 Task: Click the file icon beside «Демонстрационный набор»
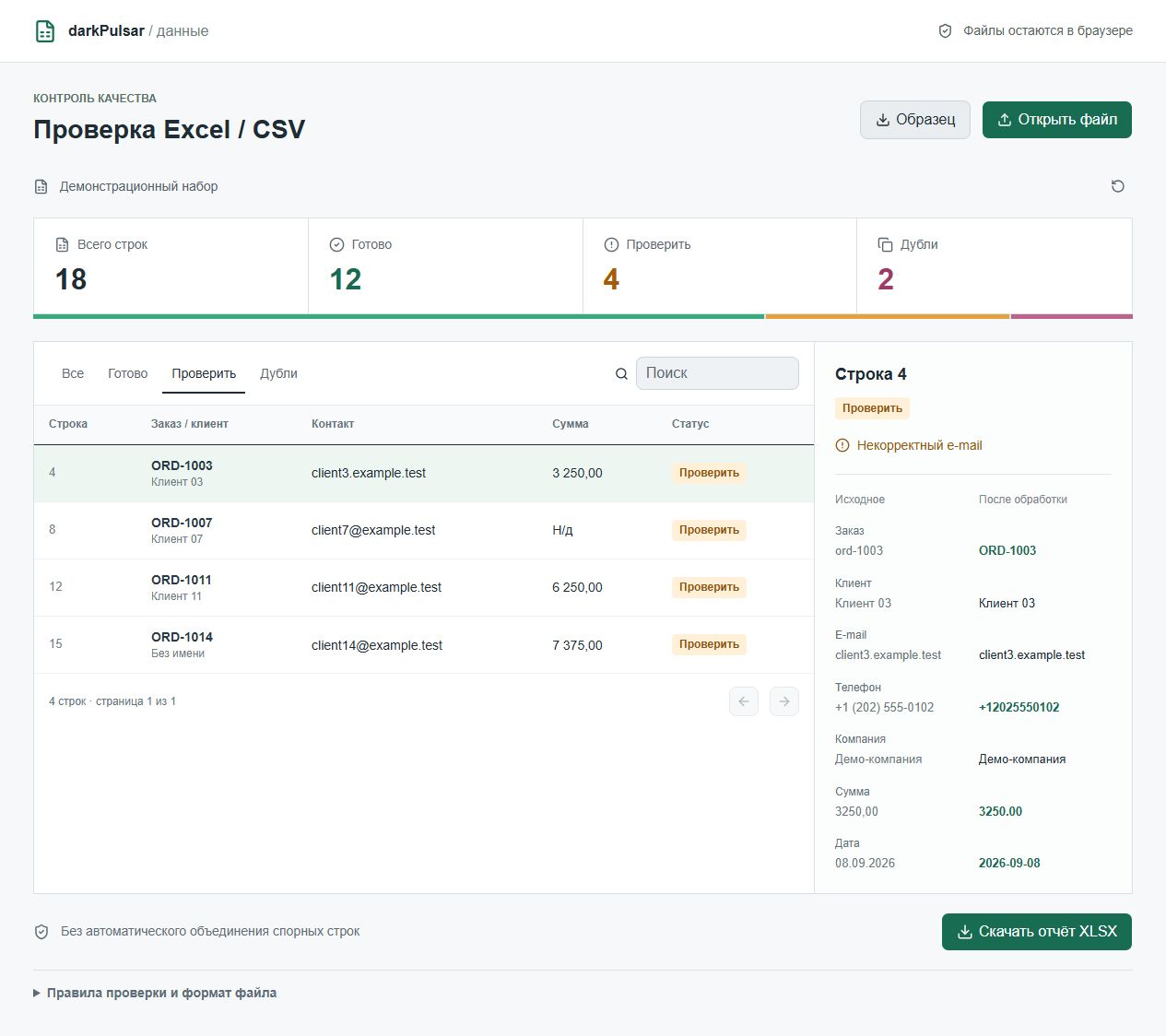tap(41, 186)
